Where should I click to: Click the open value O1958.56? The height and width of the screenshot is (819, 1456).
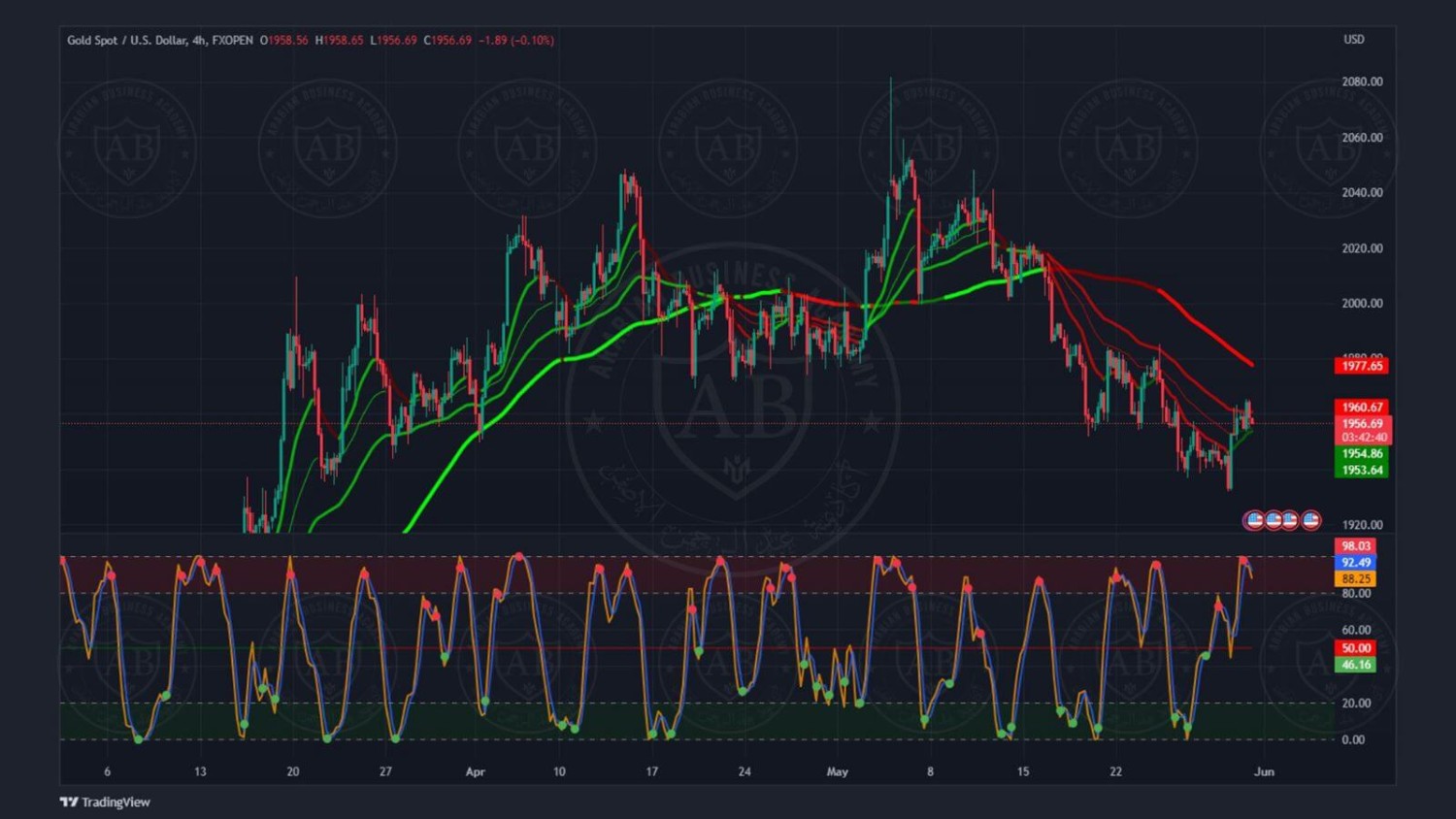pos(283,40)
